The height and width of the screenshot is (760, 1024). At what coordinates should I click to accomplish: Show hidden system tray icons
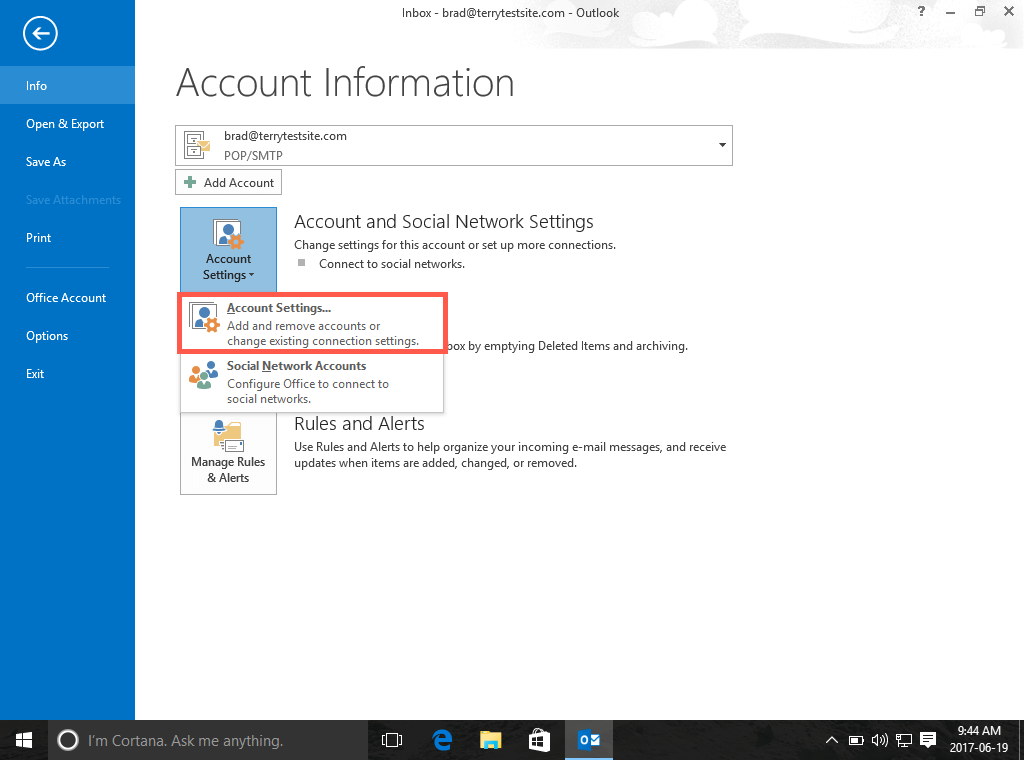click(x=831, y=740)
